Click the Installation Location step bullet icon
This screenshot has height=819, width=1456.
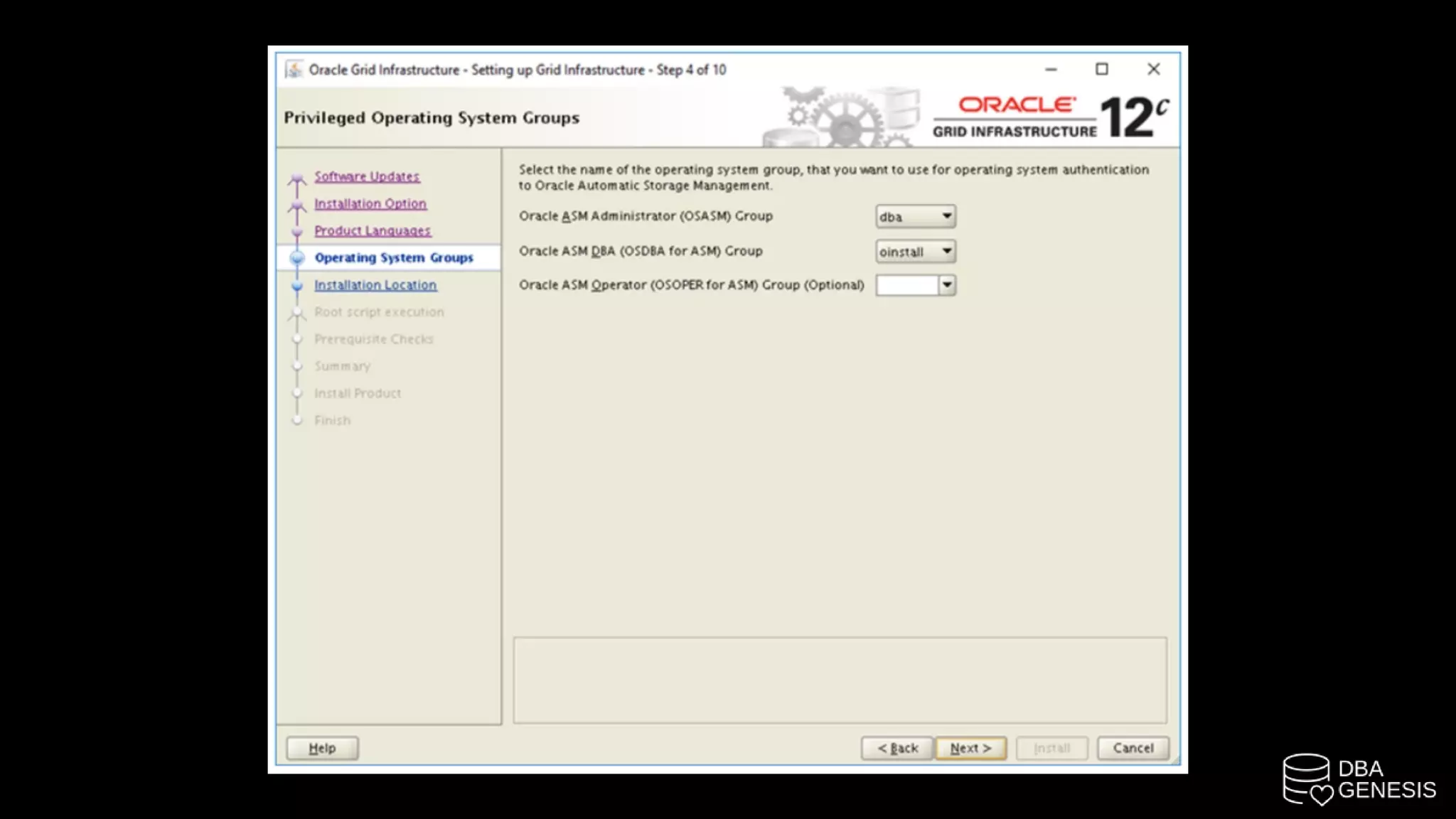click(297, 286)
